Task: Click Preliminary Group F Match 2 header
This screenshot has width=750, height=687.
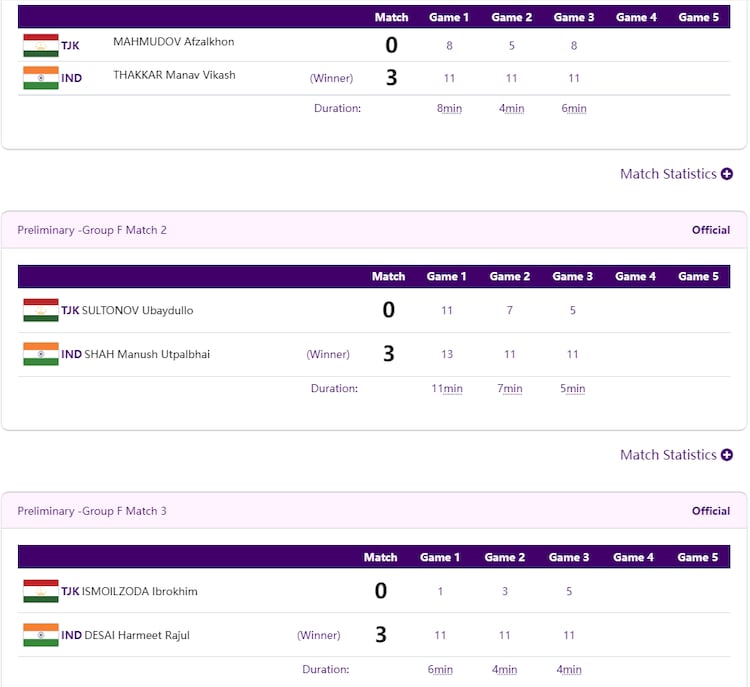Action: 92,230
